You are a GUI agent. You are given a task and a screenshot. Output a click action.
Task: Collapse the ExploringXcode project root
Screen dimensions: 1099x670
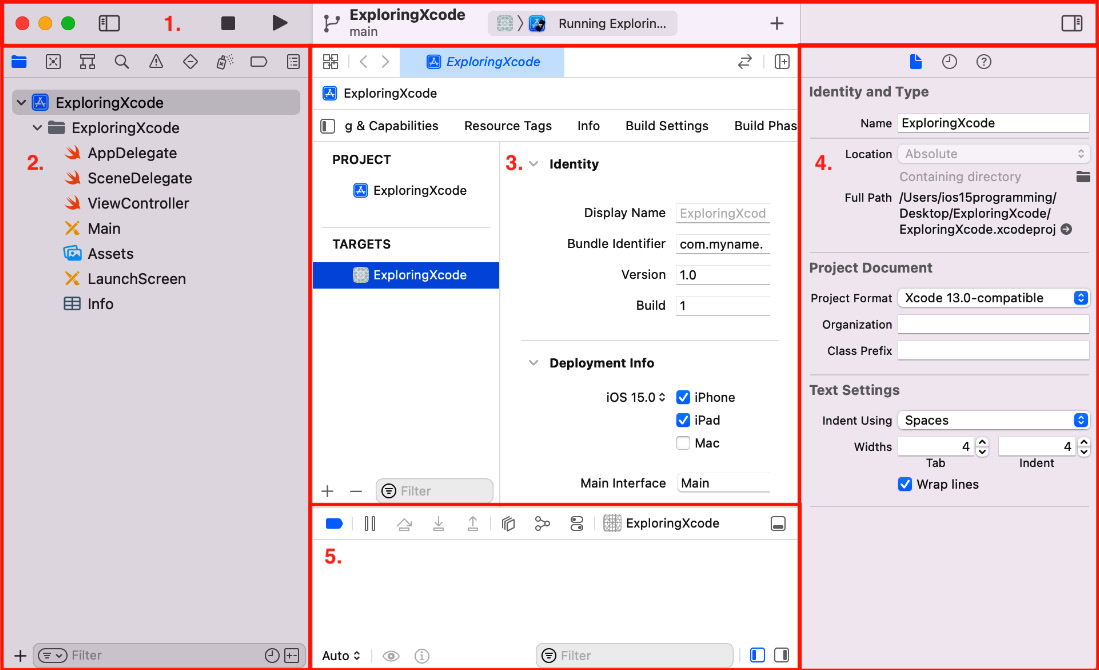(x=22, y=102)
